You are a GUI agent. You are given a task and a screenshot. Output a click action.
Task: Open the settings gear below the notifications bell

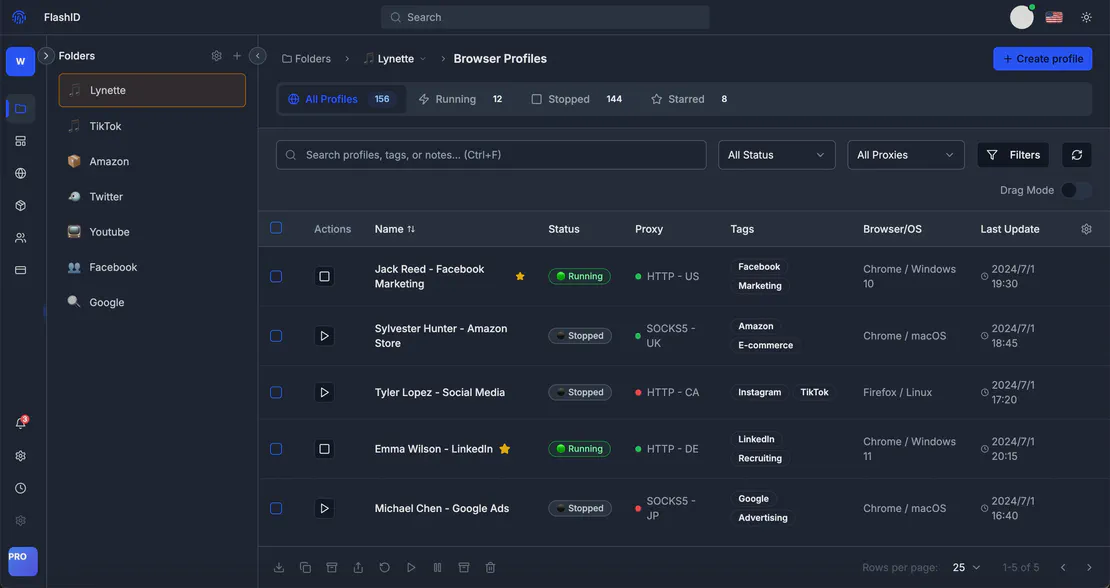(21, 456)
